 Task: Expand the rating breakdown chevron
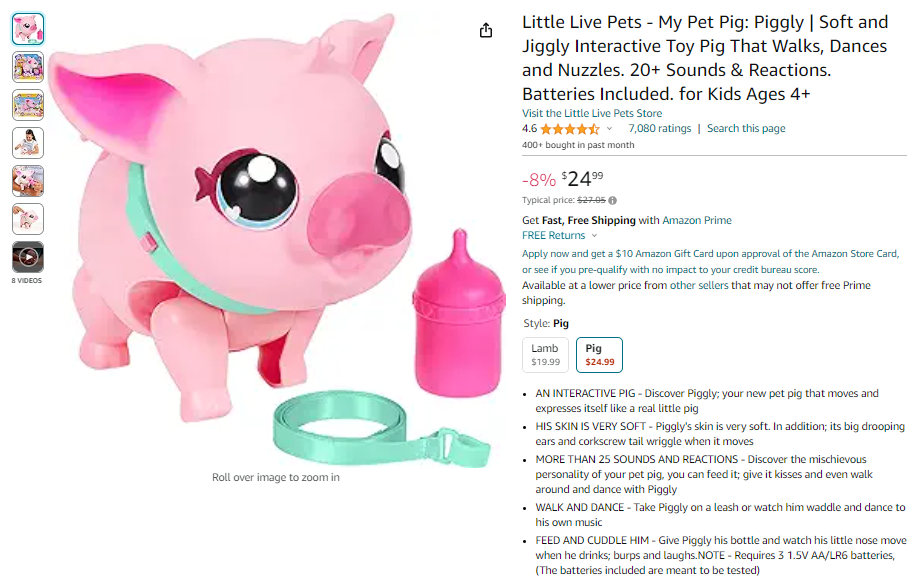click(x=610, y=129)
